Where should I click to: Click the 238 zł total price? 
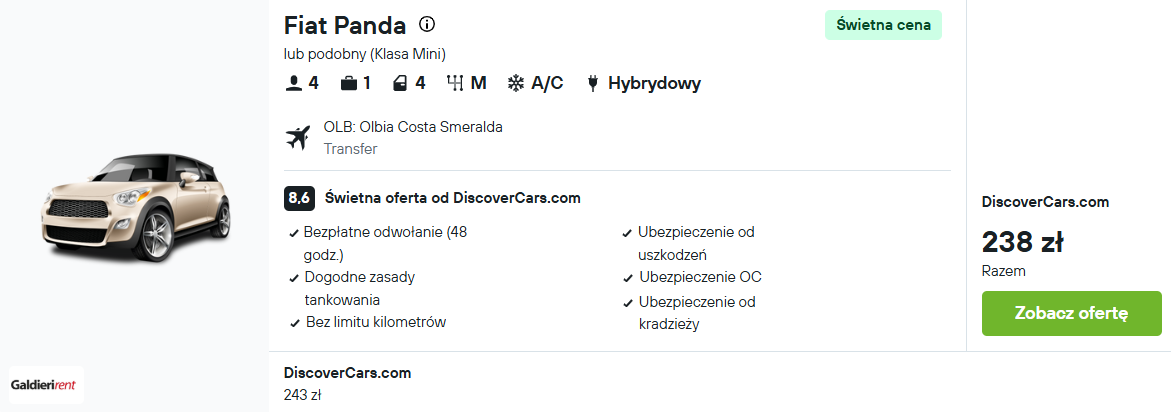(1022, 242)
